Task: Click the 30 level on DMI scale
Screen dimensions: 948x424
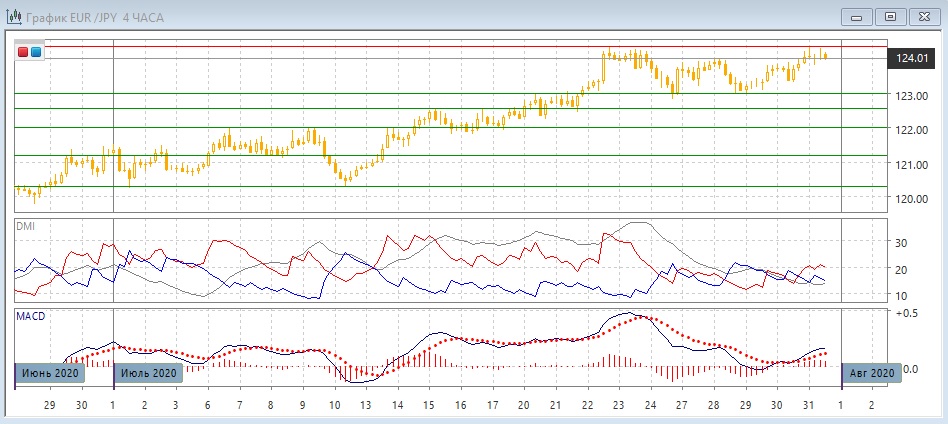Action: point(900,243)
